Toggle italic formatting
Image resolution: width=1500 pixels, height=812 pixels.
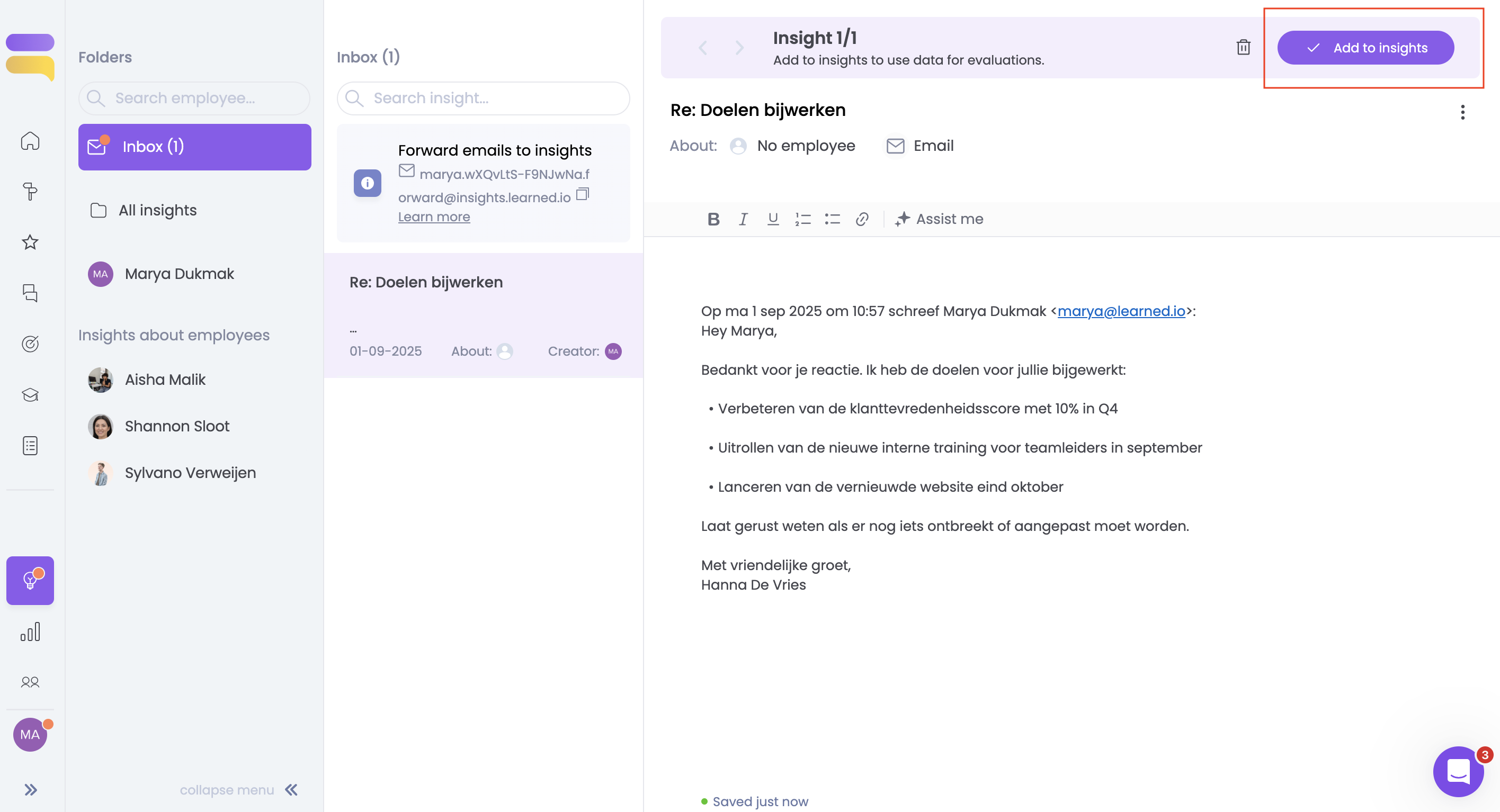743,219
